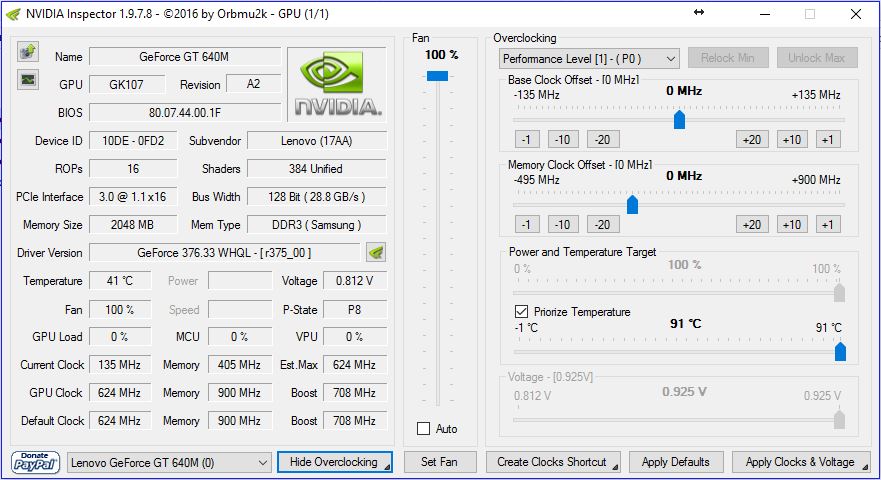Click the fan speed vertical slider handle
The height and width of the screenshot is (480, 881).
click(437, 76)
